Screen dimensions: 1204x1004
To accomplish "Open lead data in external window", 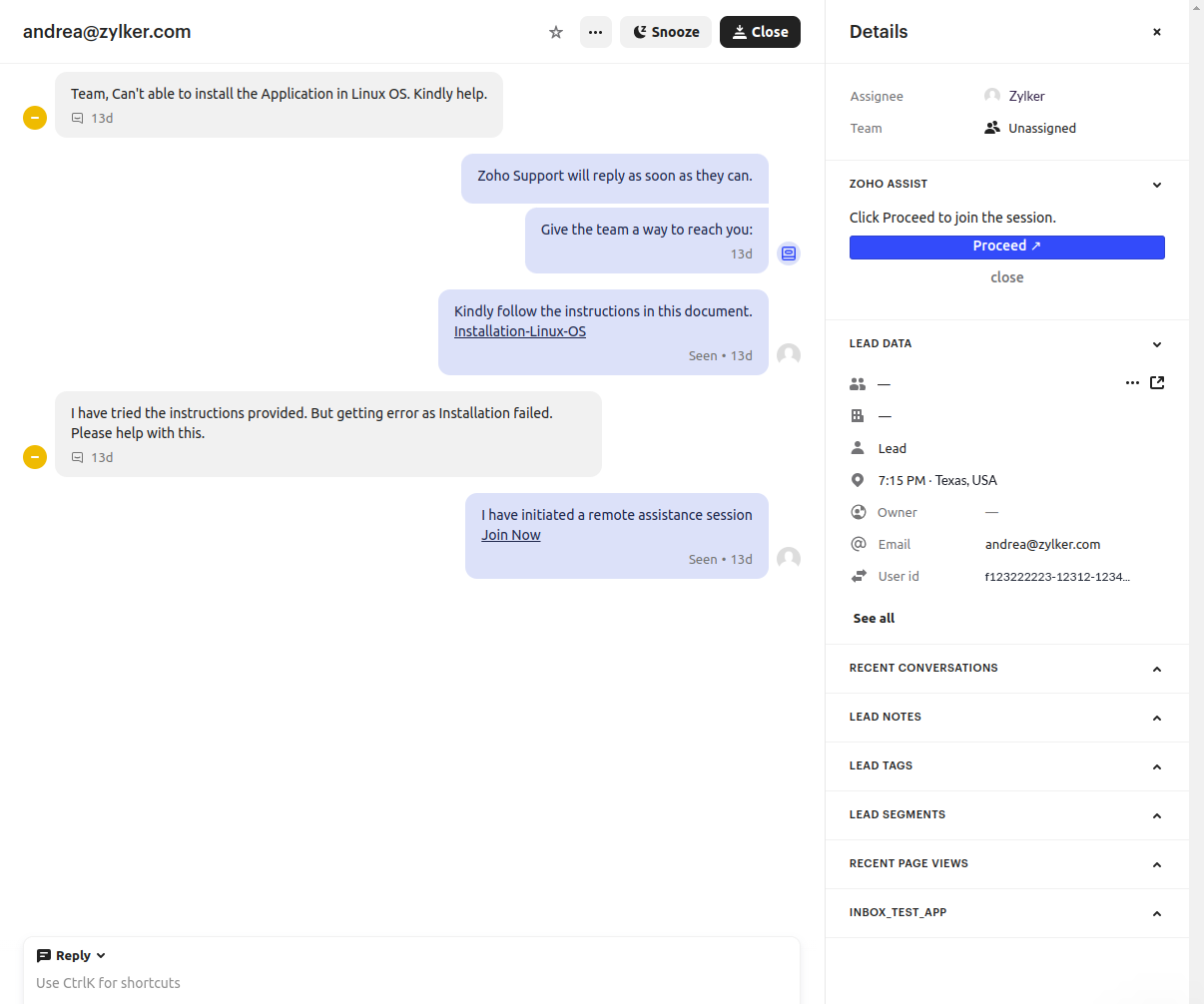I will pyautogui.click(x=1157, y=382).
